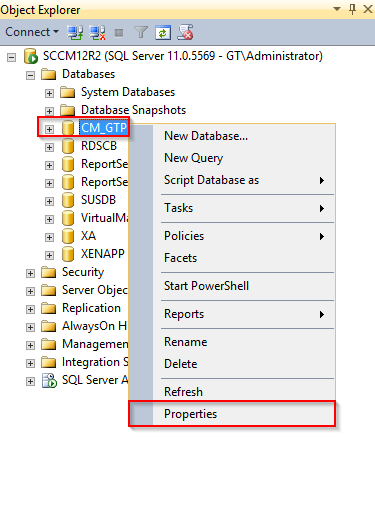Click the Stop square icon in toolbar
Viewport: 375px width, 508px height.
[x=119, y=33]
